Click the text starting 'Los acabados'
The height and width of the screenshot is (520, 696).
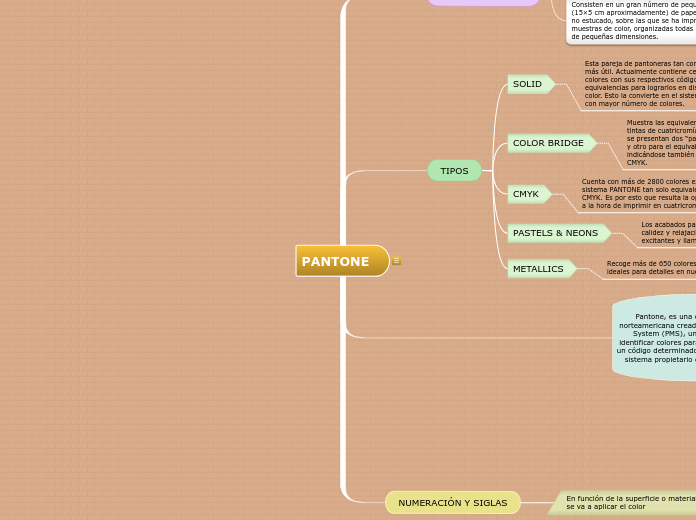point(668,233)
